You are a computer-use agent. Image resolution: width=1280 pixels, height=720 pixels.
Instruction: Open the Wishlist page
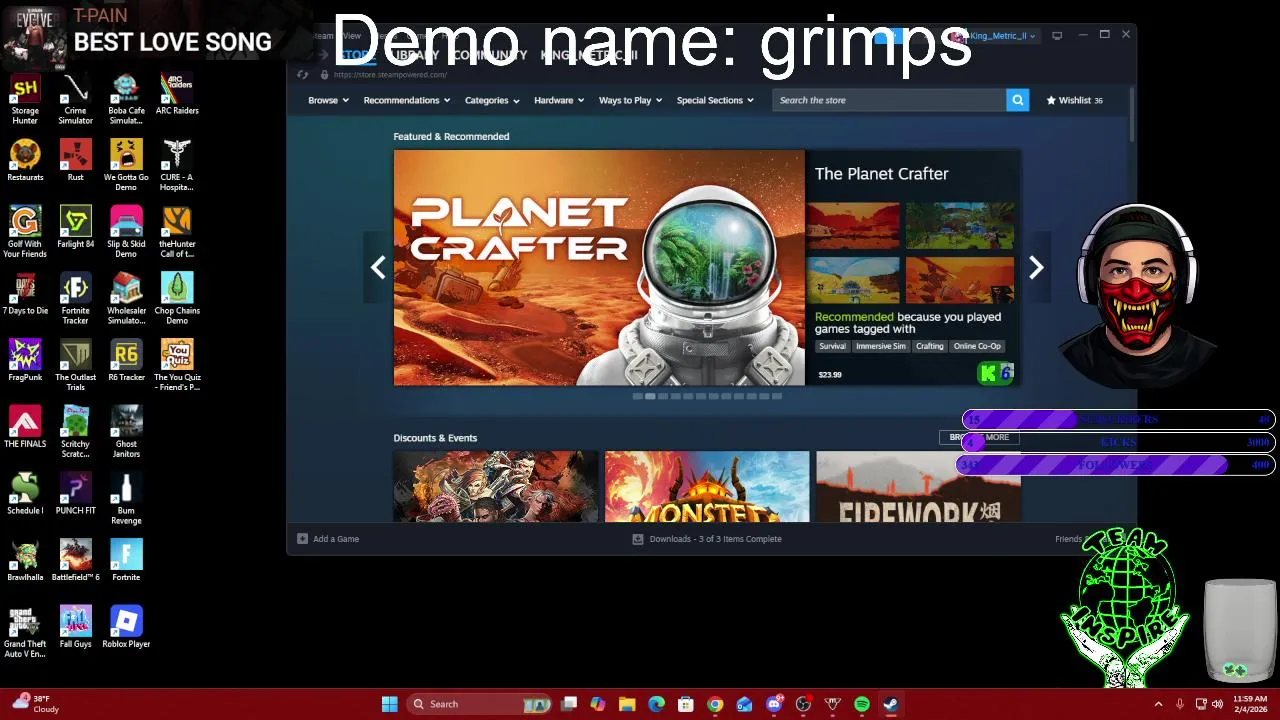point(1074,100)
